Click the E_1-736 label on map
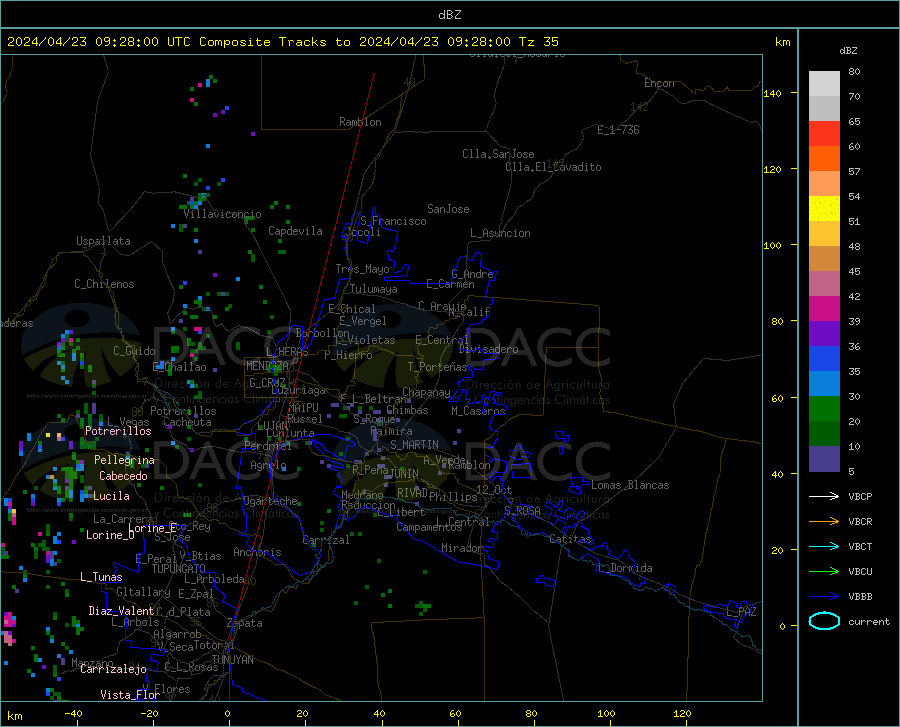Viewport: 900px width, 727px height. (x=618, y=130)
